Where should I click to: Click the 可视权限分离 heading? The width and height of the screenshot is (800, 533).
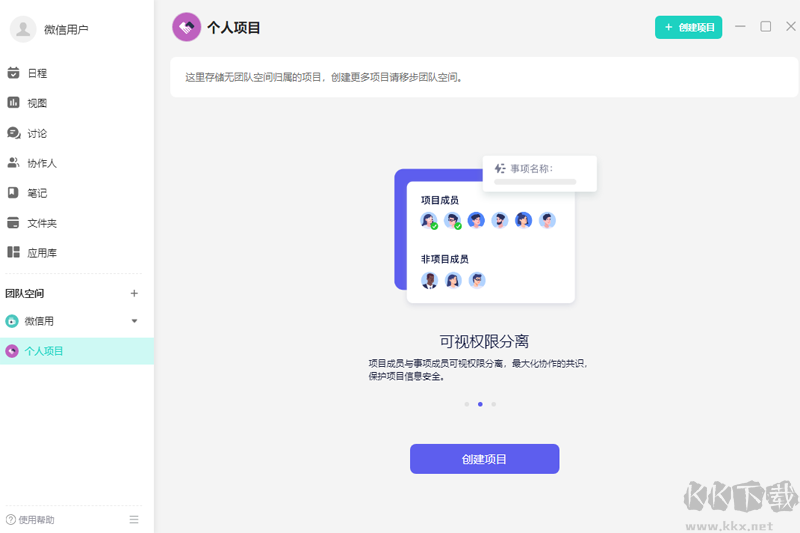coord(484,341)
